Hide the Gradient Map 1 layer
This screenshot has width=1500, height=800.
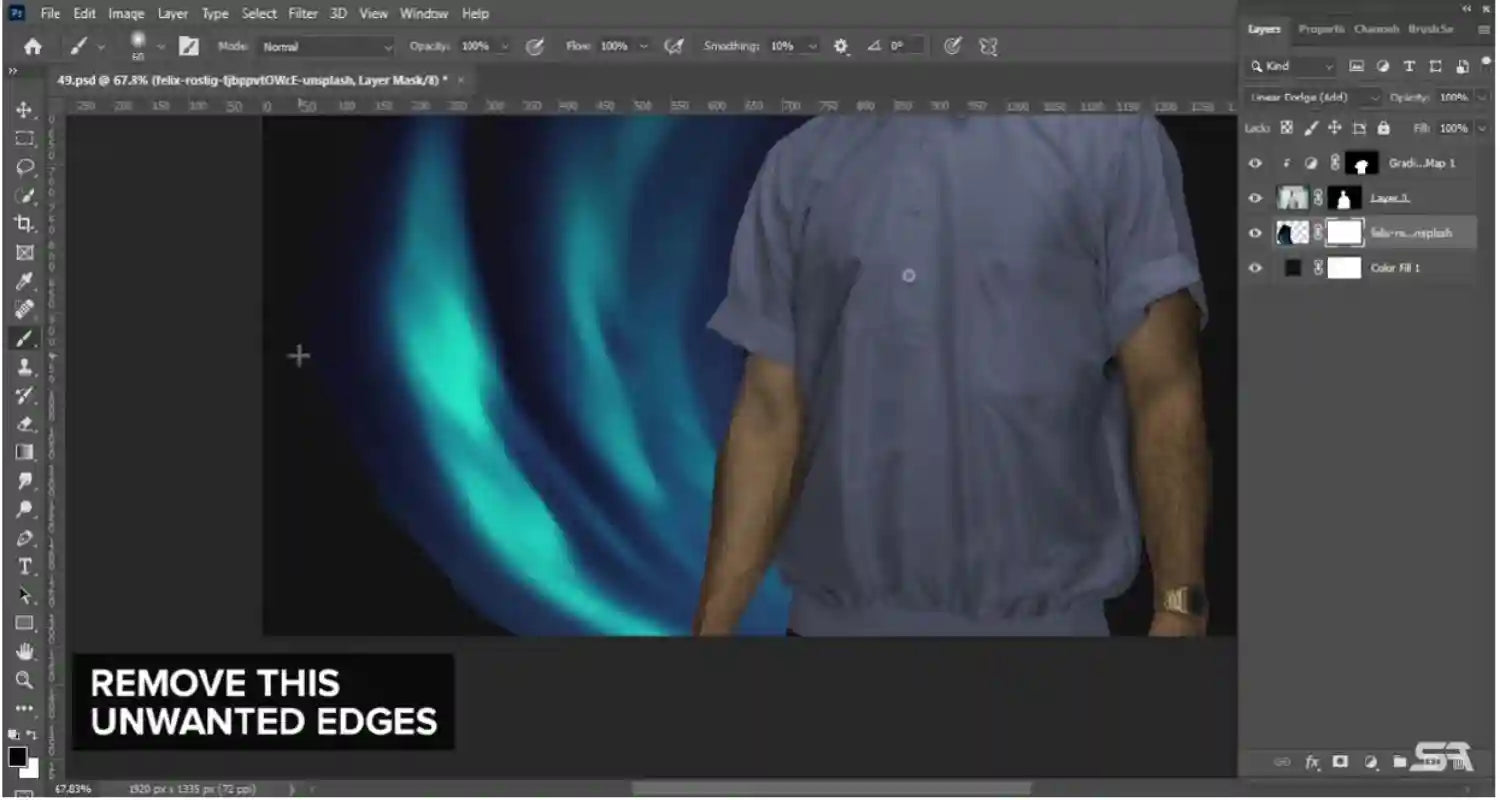click(1256, 163)
